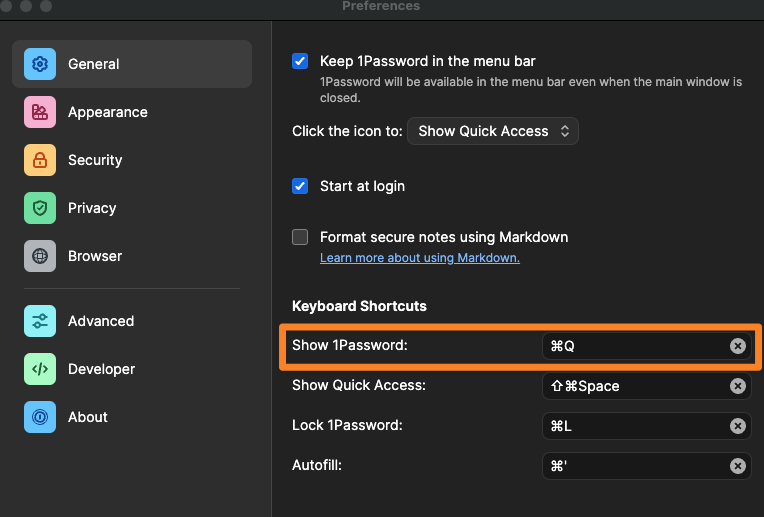Viewport: 764px width, 517px height.
Task: Open the Show Quick Access dropdown
Action: 493,131
